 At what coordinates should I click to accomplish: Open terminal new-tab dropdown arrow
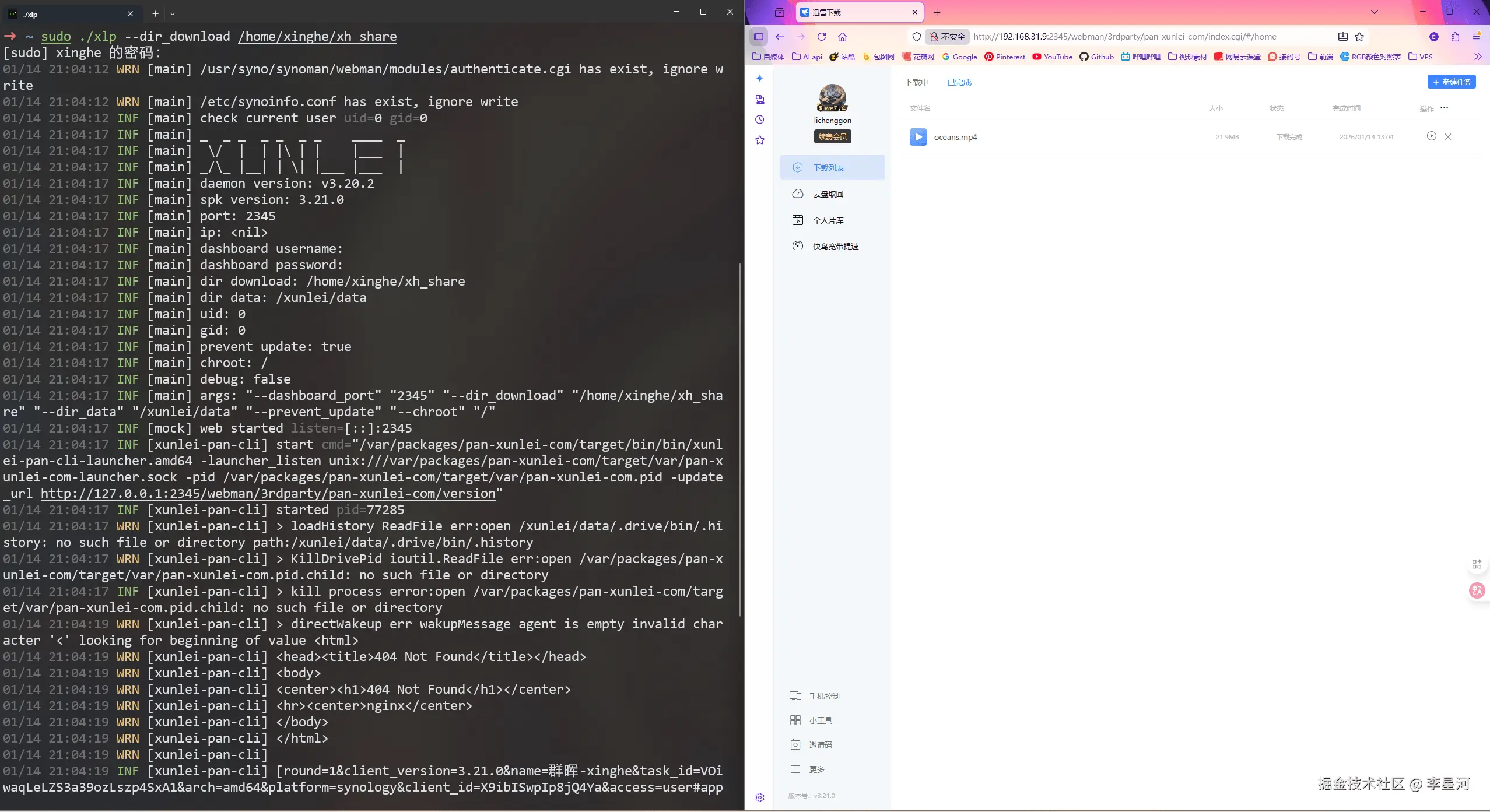coord(173,14)
